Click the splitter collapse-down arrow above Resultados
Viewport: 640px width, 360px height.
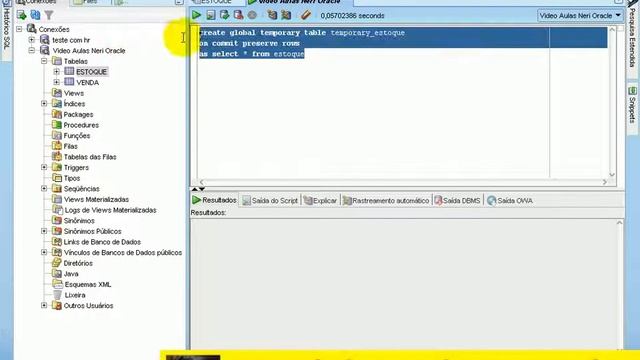[x=202, y=189]
